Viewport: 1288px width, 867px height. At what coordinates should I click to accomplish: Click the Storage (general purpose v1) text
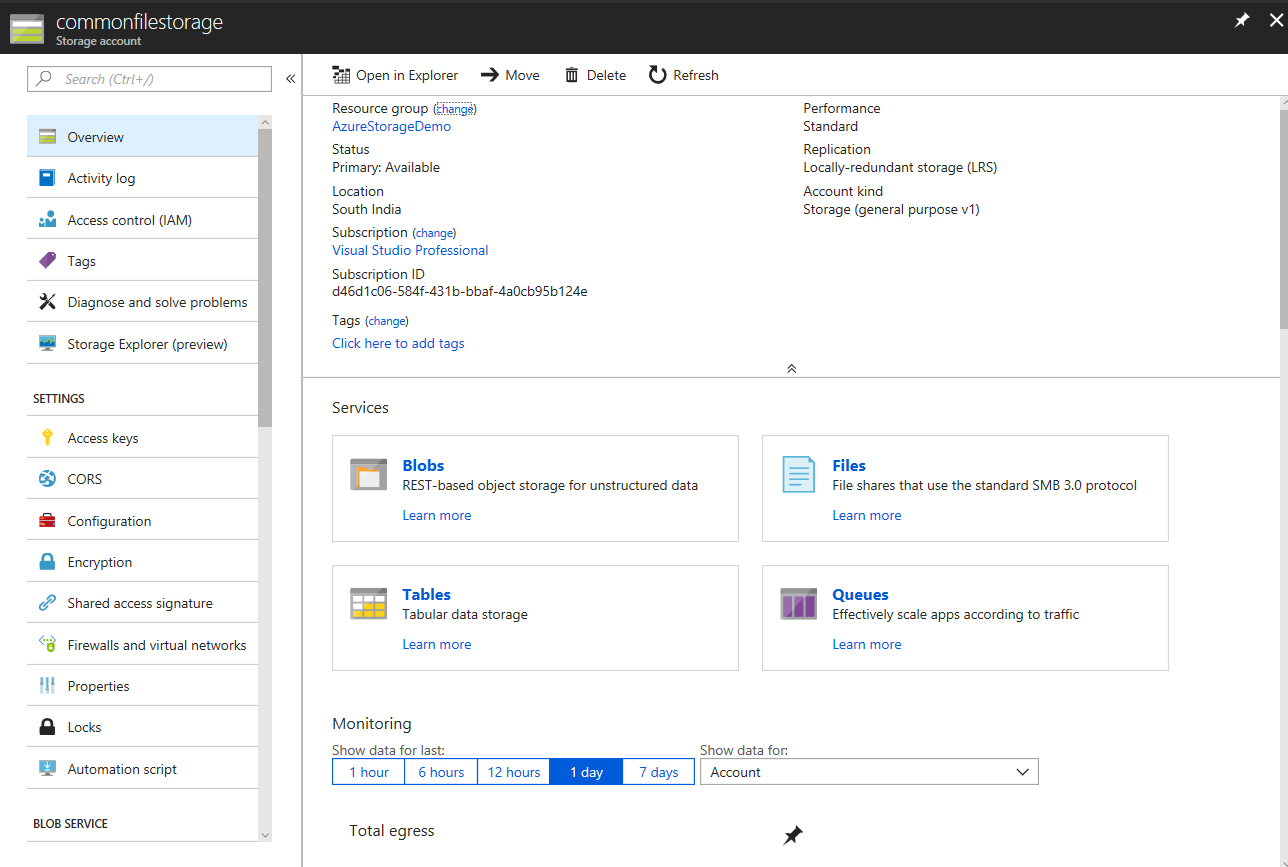[891, 209]
